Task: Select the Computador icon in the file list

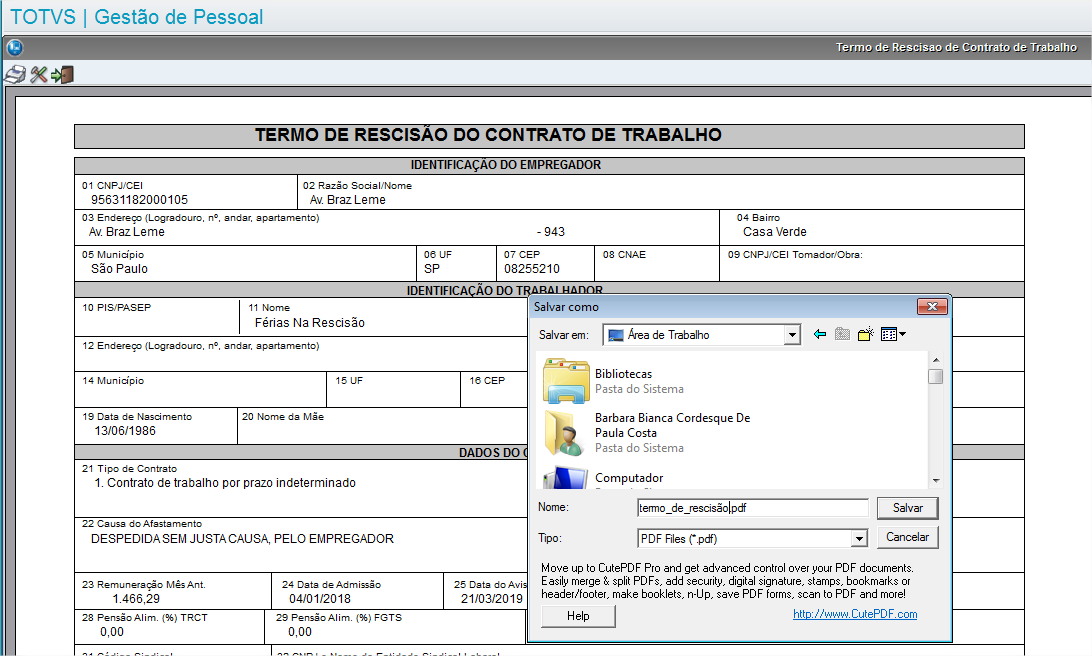Action: point(566,478)
